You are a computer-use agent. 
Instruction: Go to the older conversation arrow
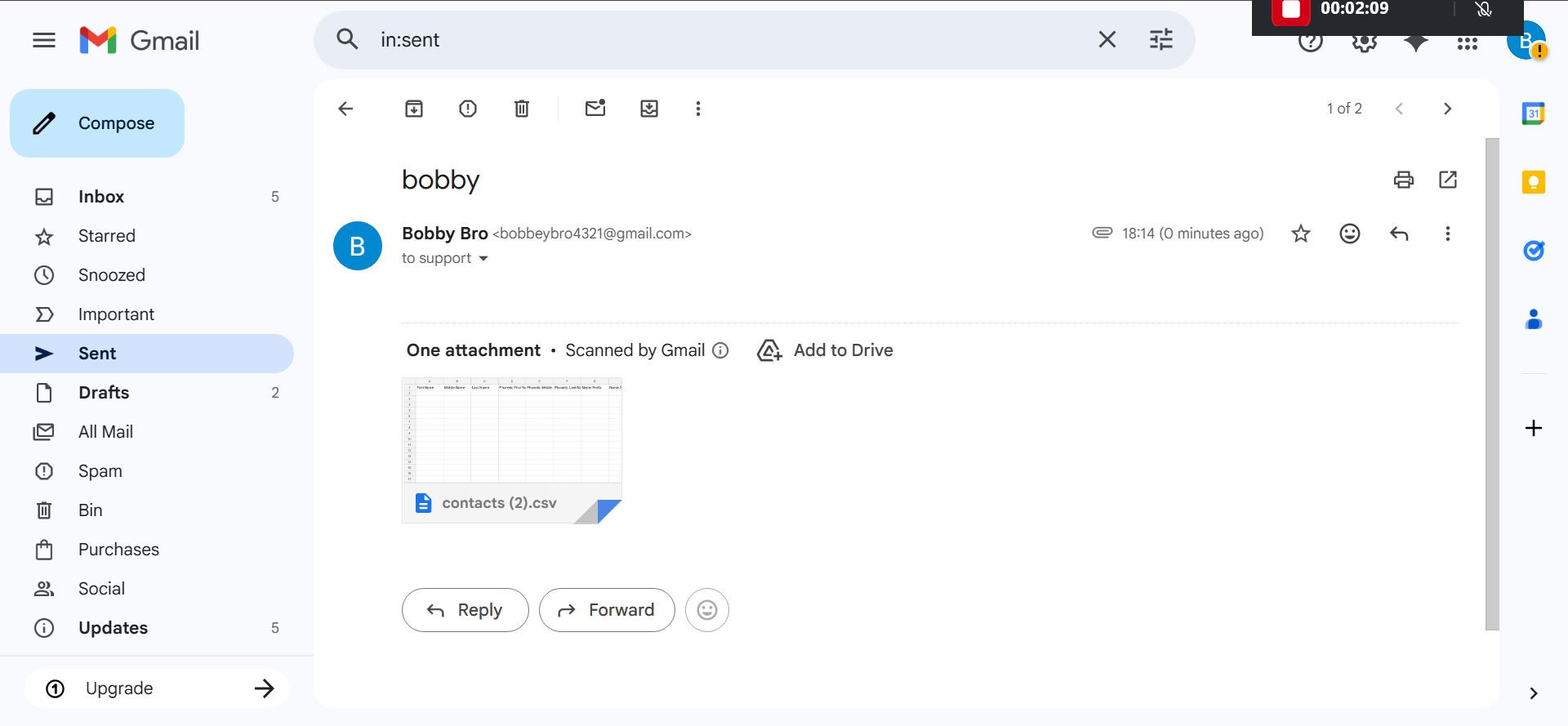1447,109
